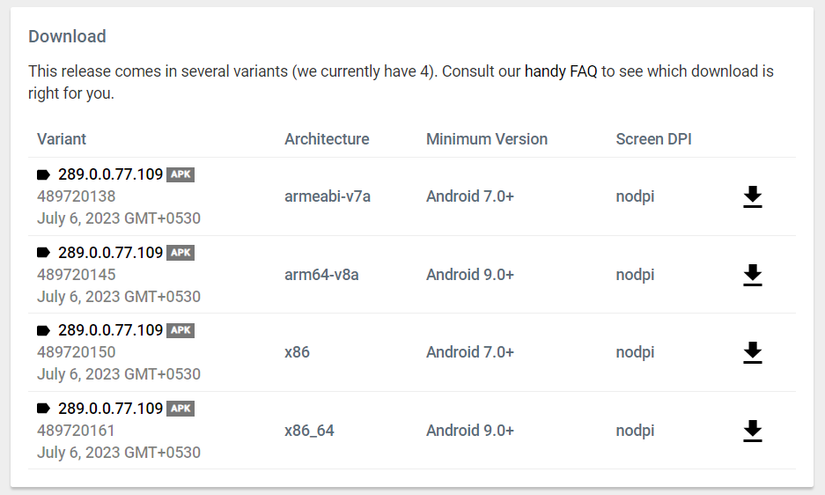
Task: Click the tag icon in the x86_64 row
Action: coord(44,408)
